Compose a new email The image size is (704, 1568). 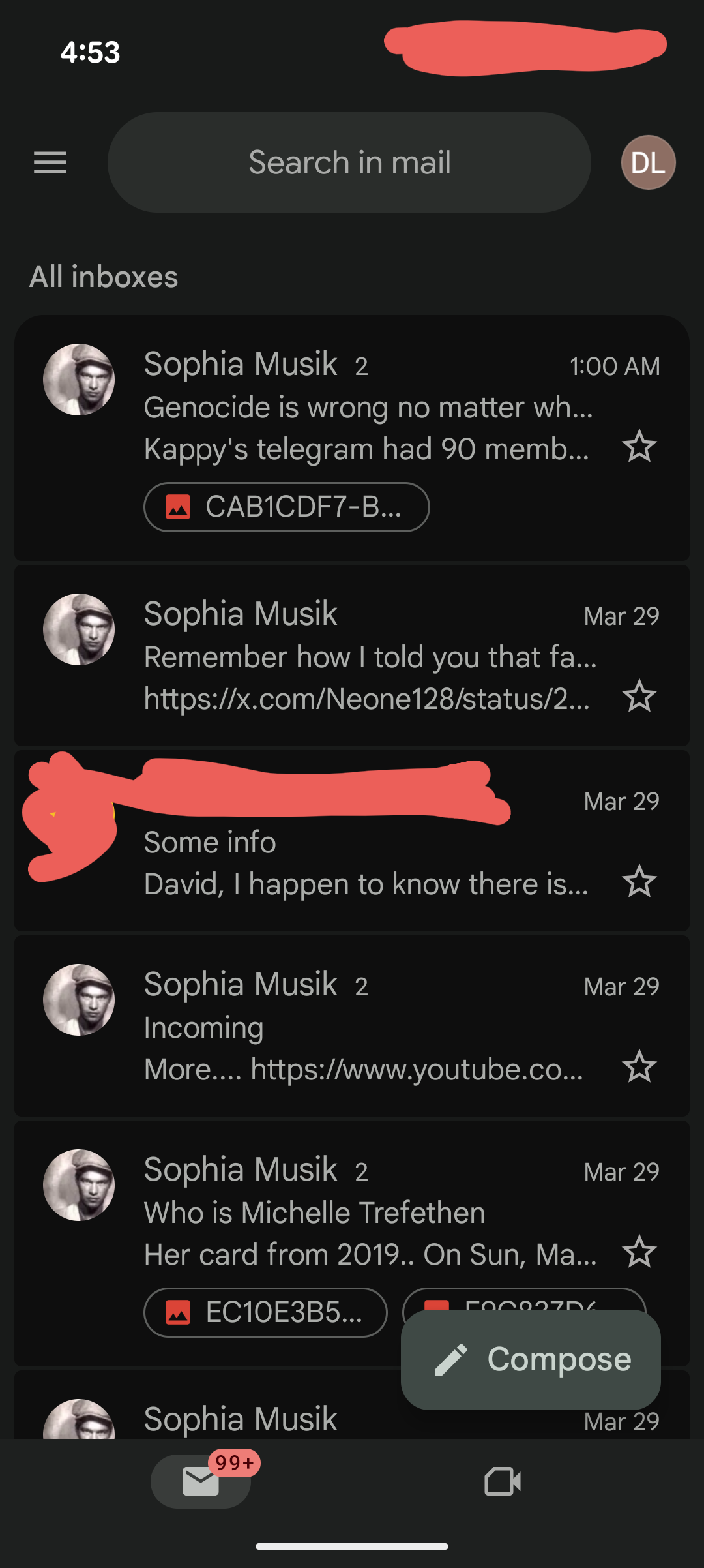pos(531,1359)
